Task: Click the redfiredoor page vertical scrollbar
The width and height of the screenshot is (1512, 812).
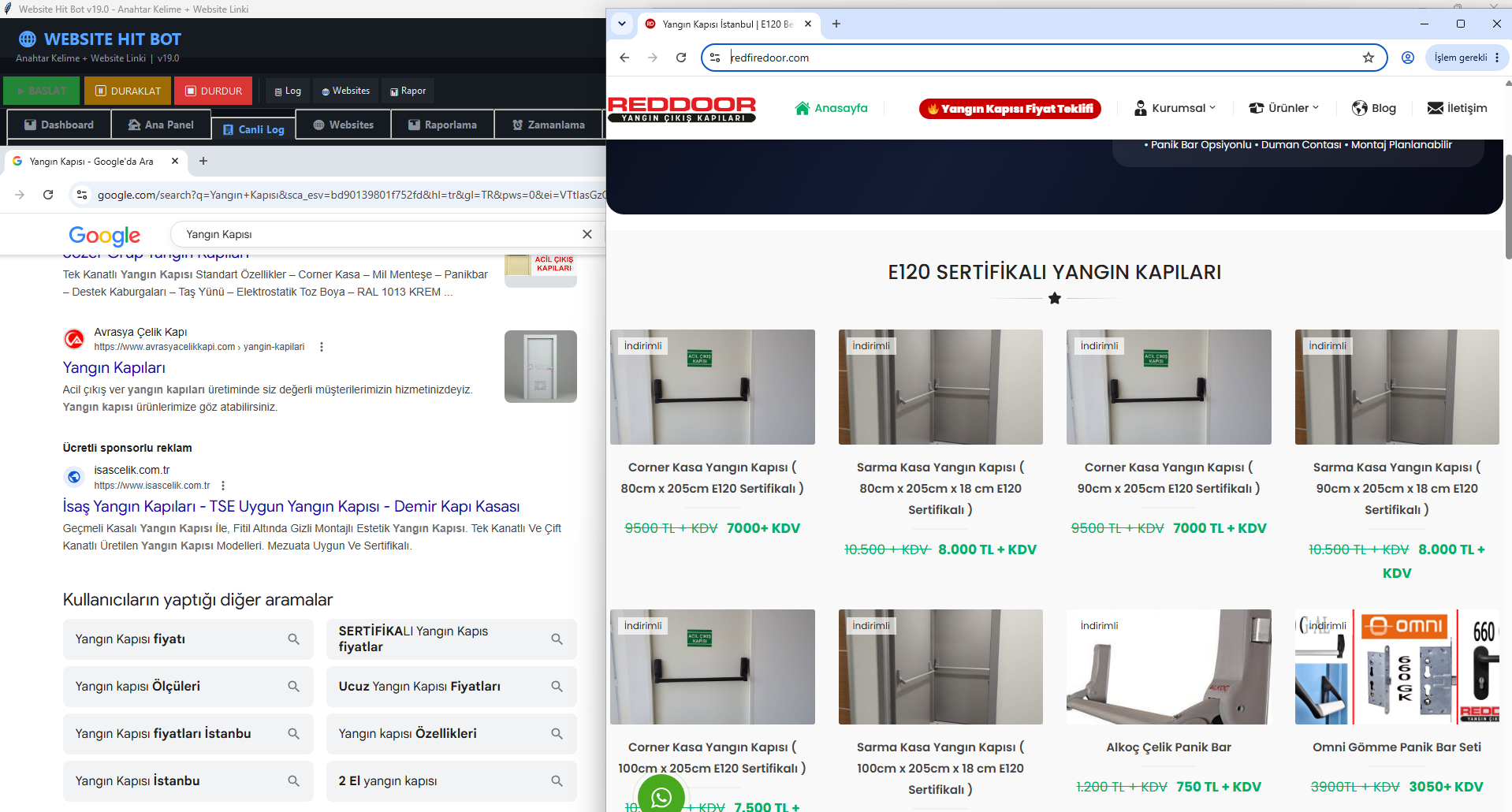Action: [1508, 207]
